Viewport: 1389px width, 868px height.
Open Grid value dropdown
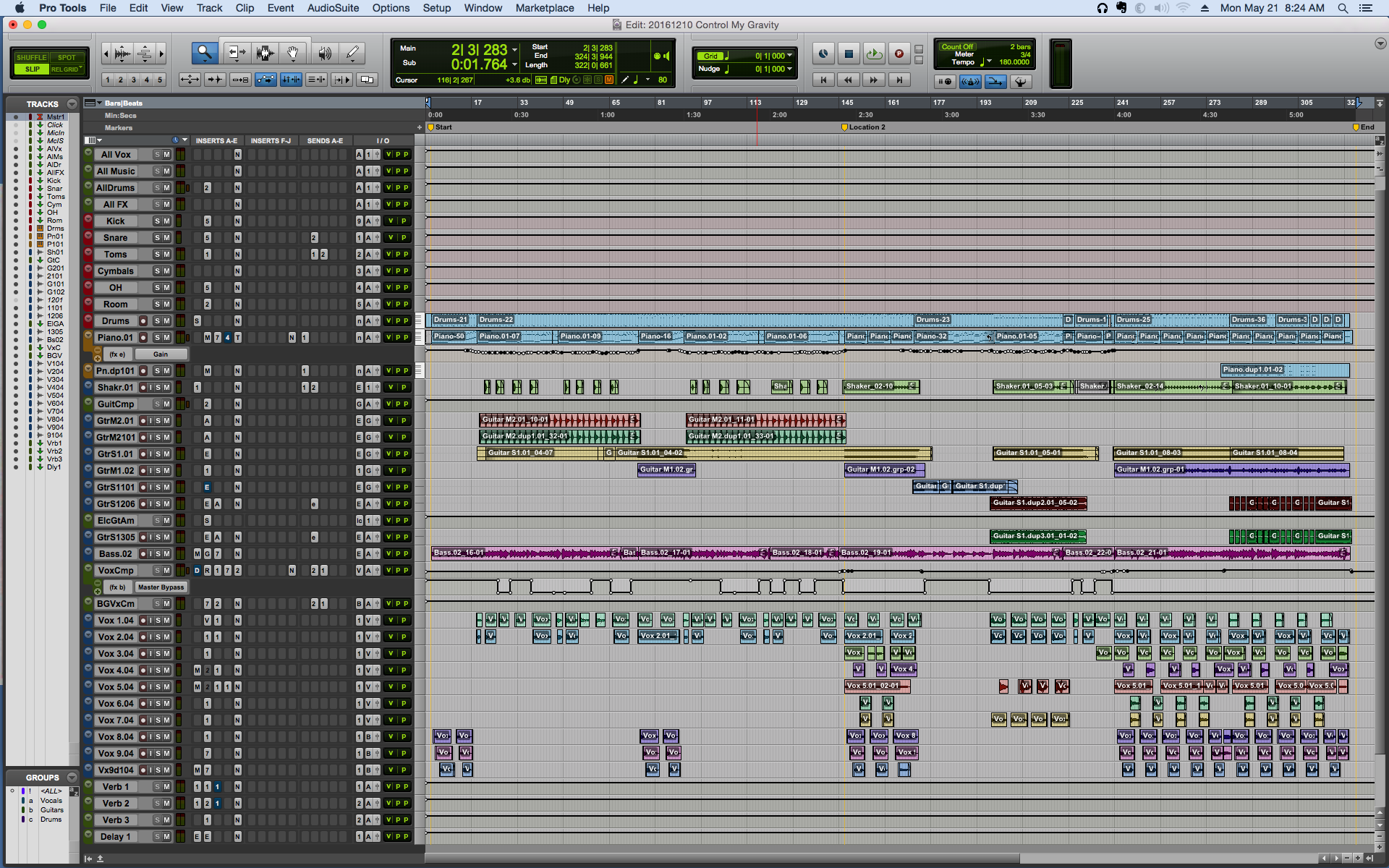click(x=789, y=56)
